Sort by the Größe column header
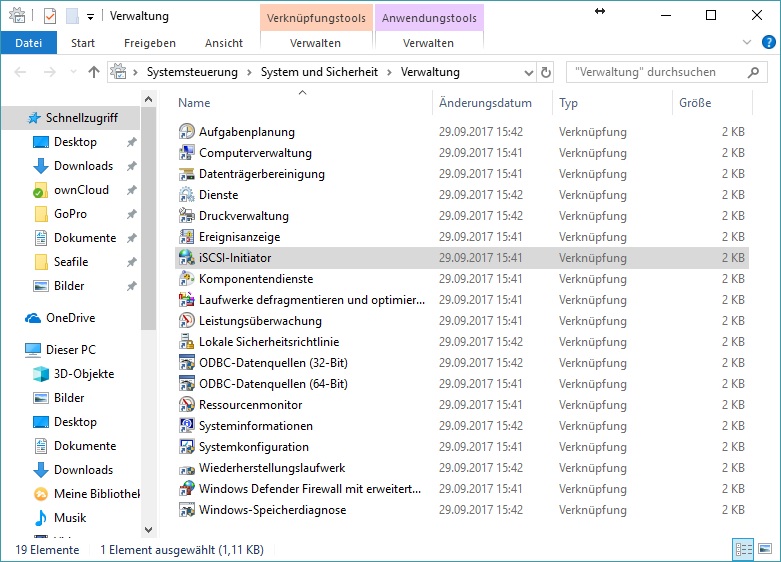Screen dimensions: 781x562 [x=712, y=103]
